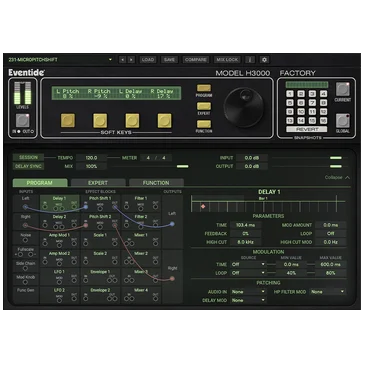
Task: Click the delay TIME 103.4 ms field
Action: [x=245, y=225]
